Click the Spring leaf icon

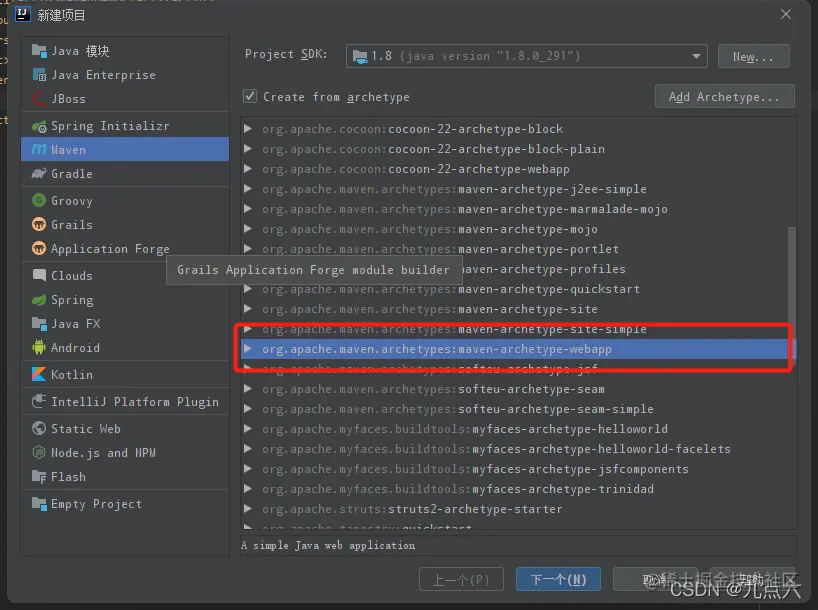pyautogui.click(x=39, y=300)
